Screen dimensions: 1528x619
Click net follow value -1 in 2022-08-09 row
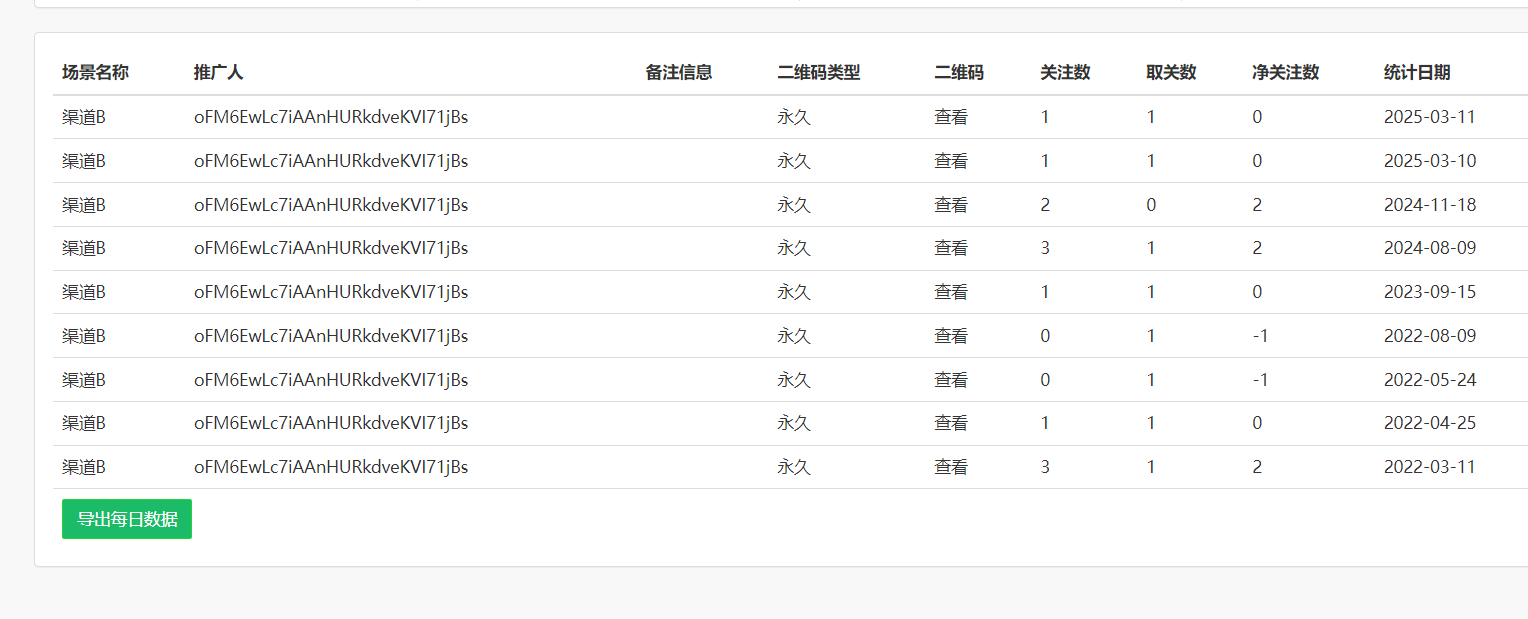tap(1261, 336)
